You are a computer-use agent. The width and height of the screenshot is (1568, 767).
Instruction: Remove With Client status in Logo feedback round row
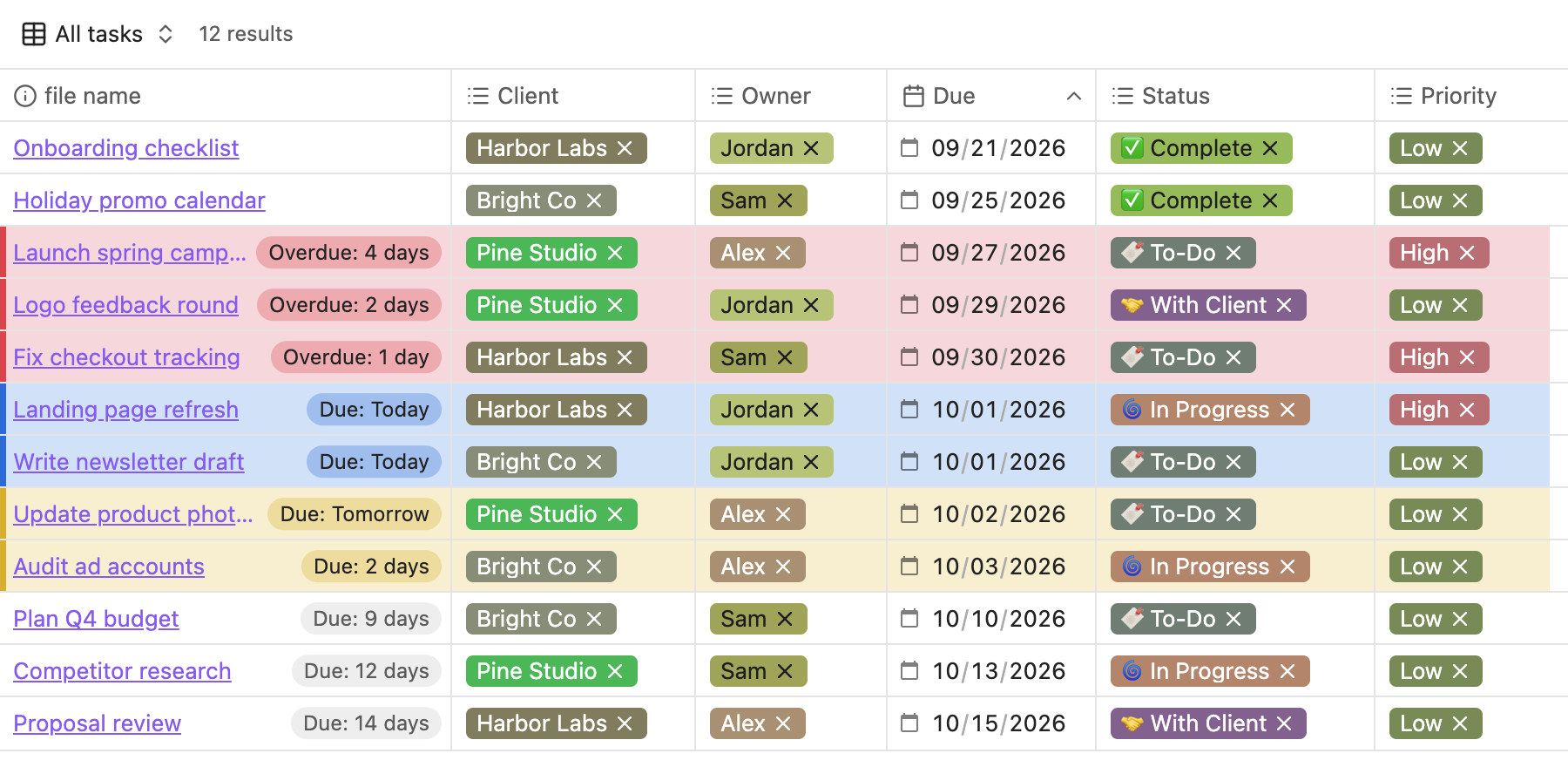[x=1284, y=305]
